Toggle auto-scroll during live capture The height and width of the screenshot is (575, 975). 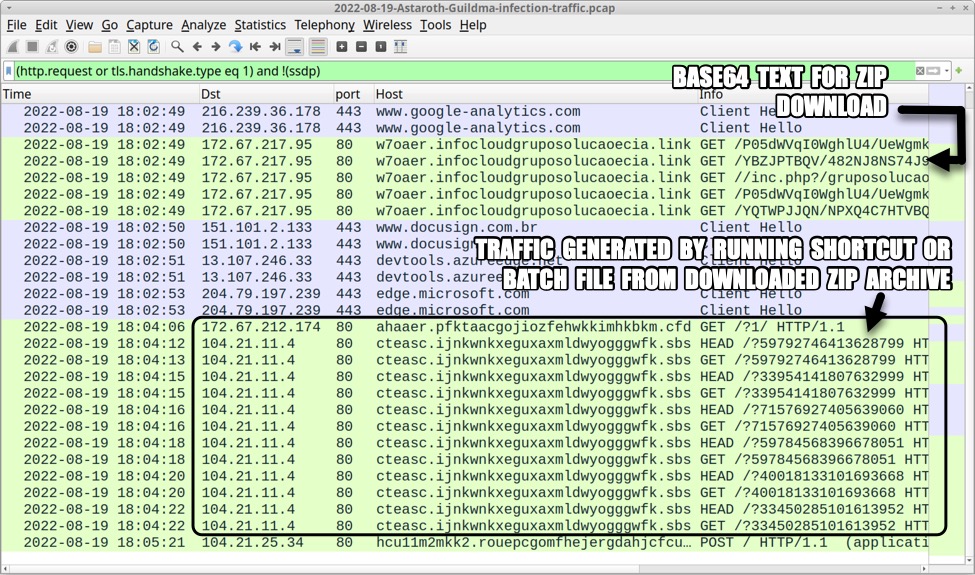tap(295, 47)
